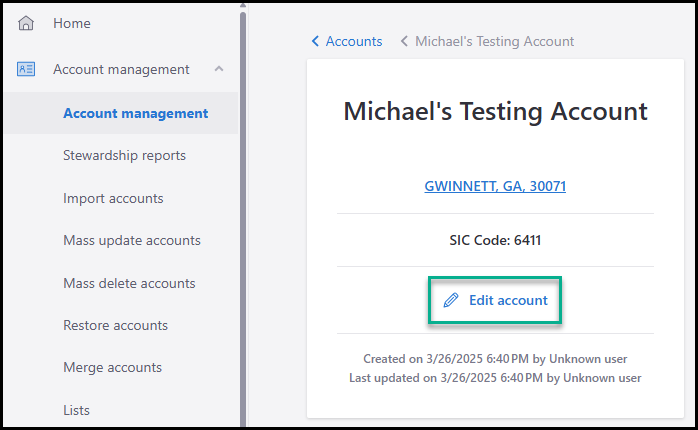Select the bold Account management submenu item
This screenshot has width=698, height=430.
135,114
